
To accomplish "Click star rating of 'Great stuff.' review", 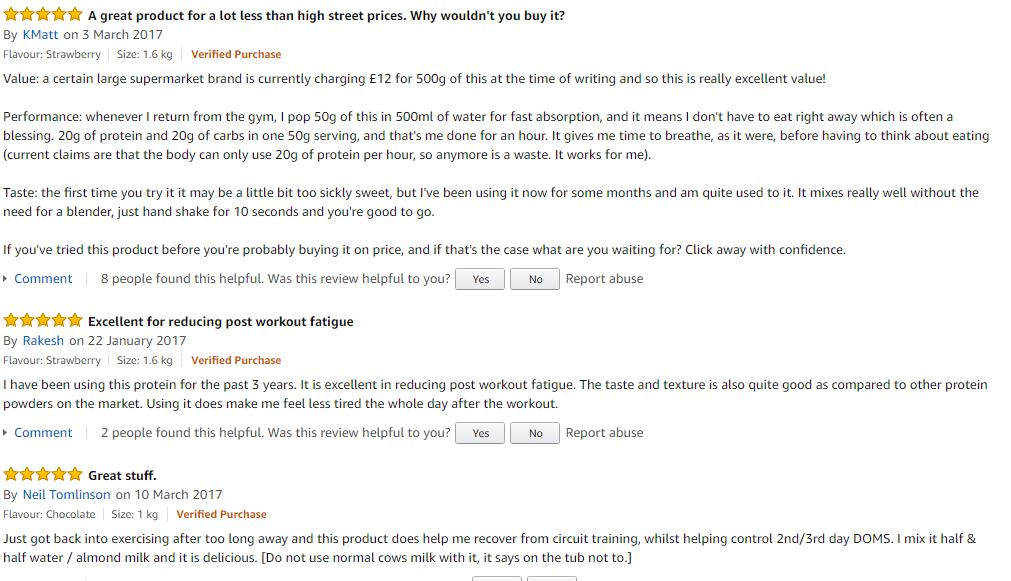I will (x=43, y=475).
